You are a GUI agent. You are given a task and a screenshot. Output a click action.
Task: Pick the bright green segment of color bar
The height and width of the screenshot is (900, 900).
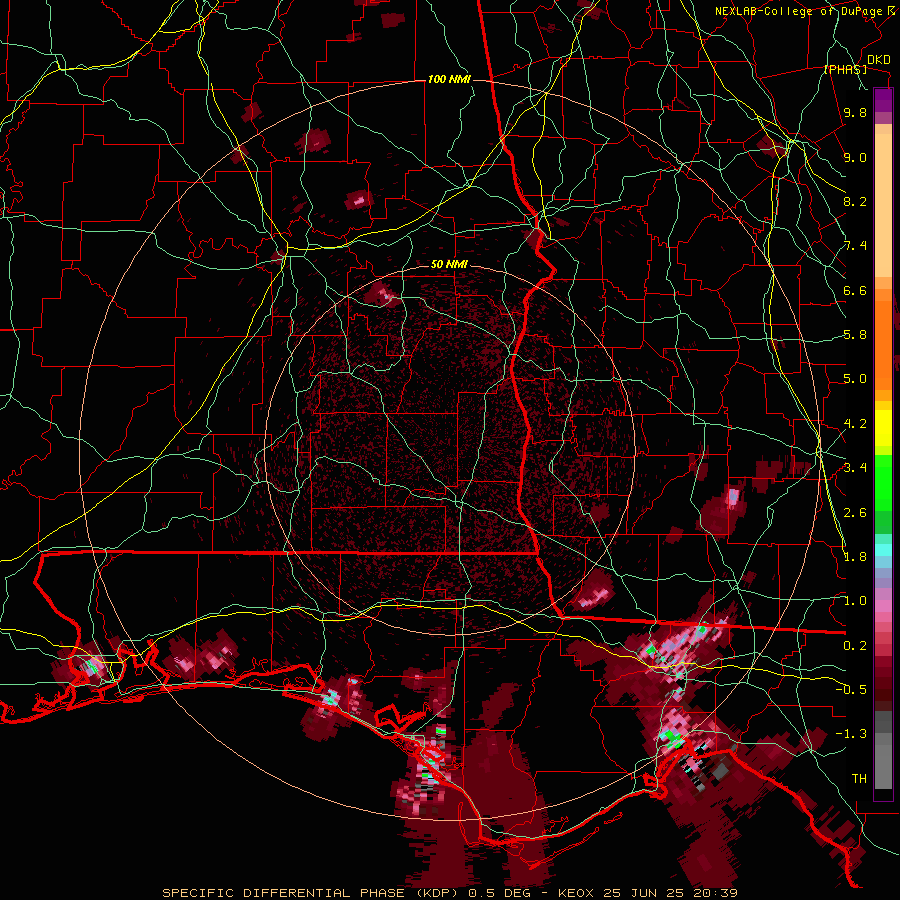click(883, 483)
